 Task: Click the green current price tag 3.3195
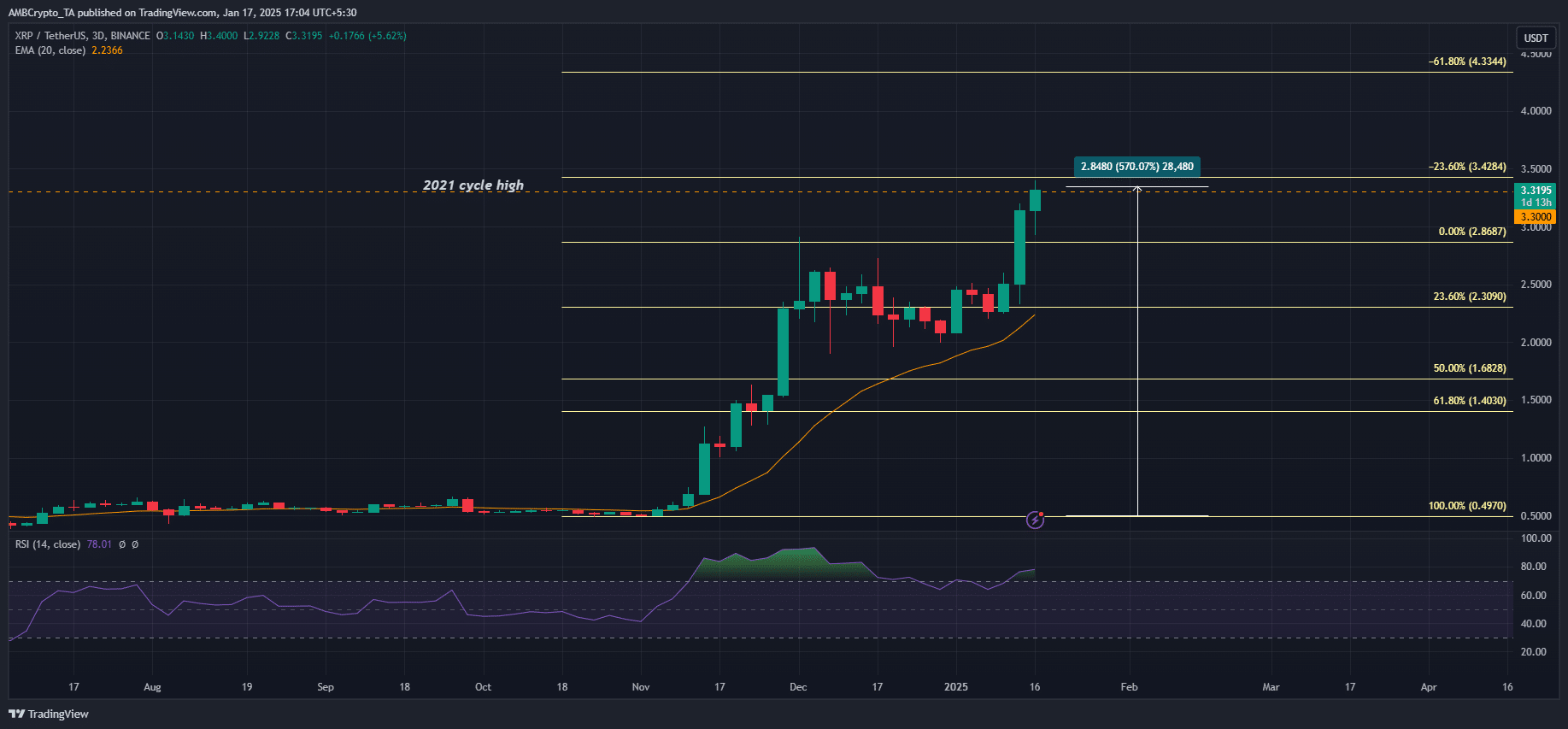(x=1536, y=197)
